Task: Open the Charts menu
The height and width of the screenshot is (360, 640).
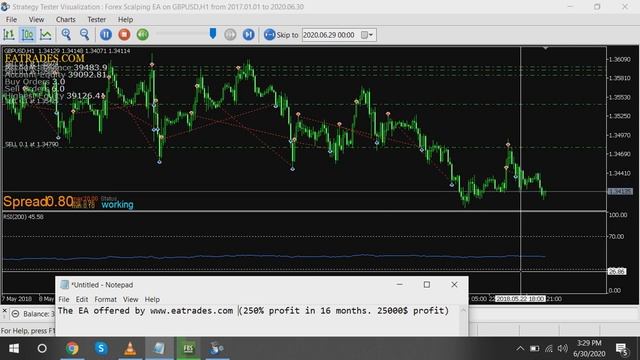Action: (x=66, y=20)
